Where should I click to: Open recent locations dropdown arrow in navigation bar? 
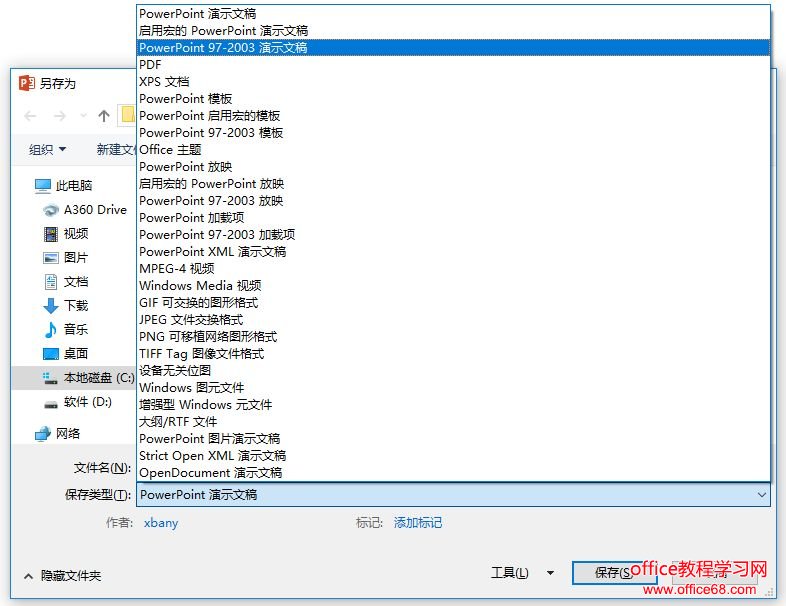(x=83, y=116)
